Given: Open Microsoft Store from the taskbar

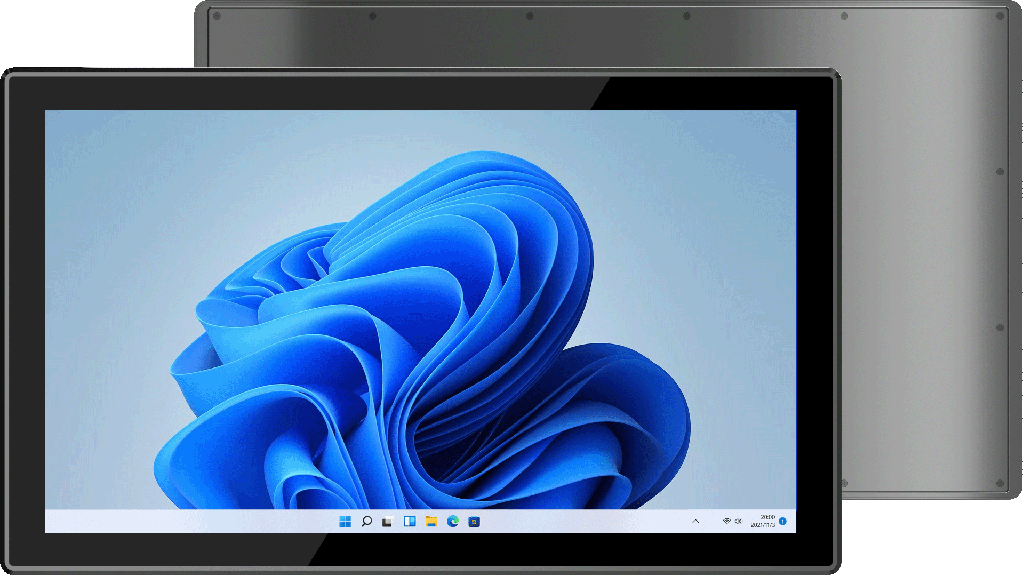Looking at the screenshot, I should [474, 521].
